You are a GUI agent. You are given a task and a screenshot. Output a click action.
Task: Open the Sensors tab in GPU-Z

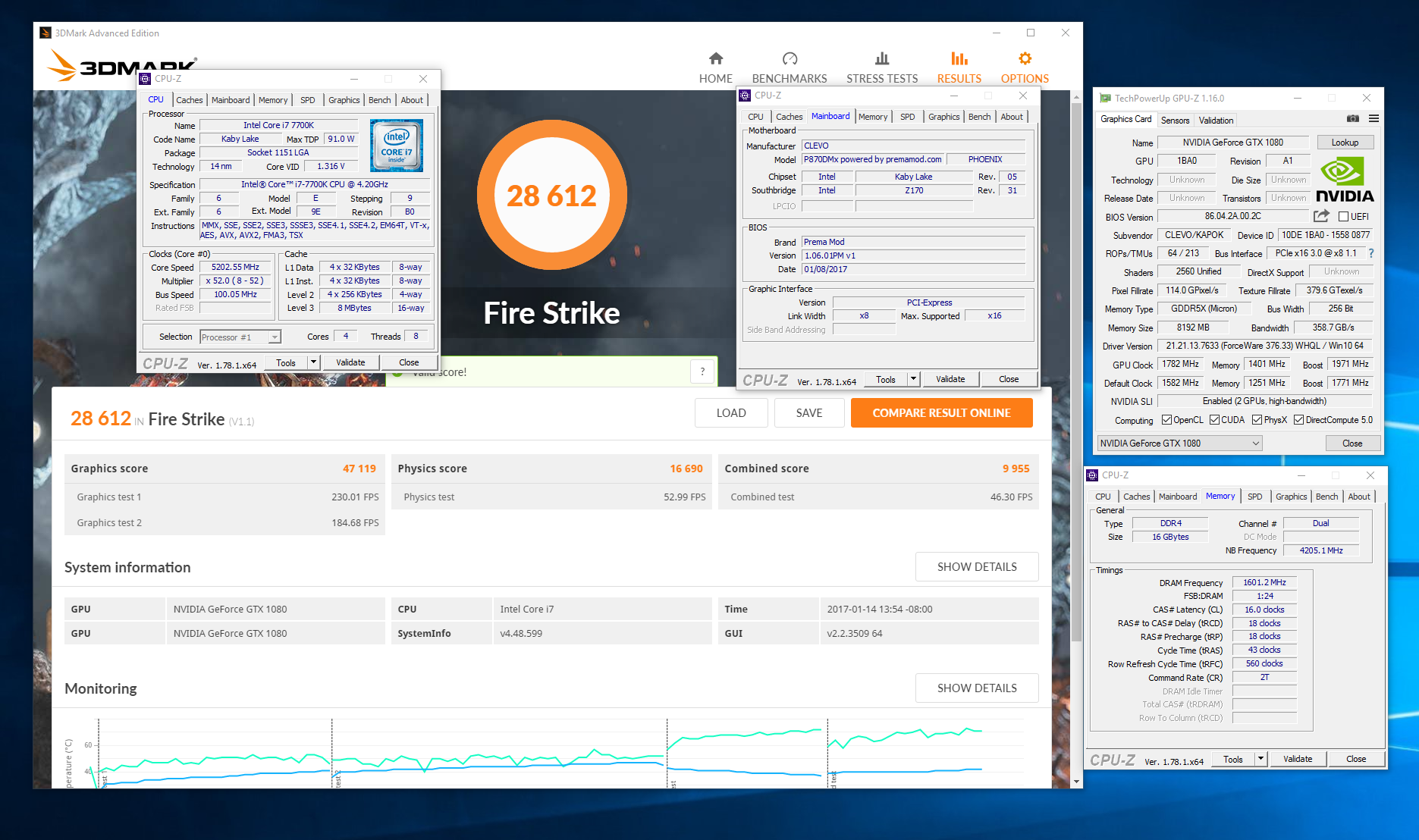(1175, 121)
